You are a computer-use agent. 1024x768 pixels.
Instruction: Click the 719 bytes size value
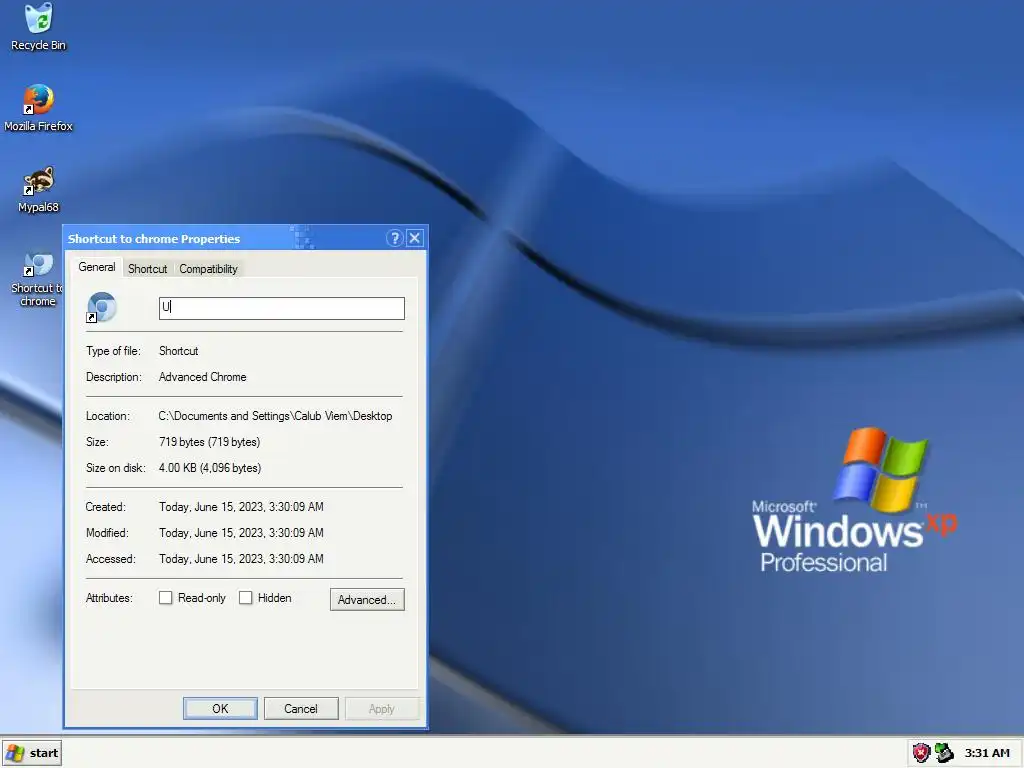(x=209, y=442)
